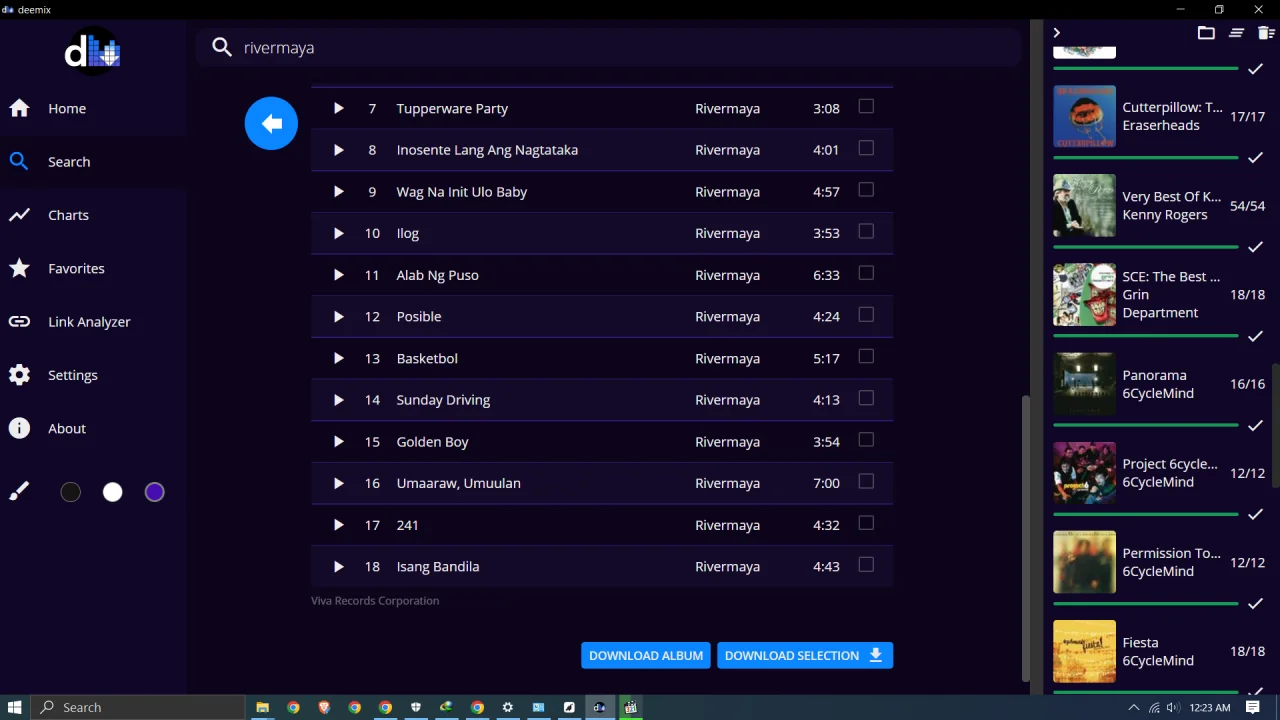Screen dimensions: 1280x720
Task: Tick the Isang Bandila checkbox
Action: pyautogui.click(x=866, y=565)
